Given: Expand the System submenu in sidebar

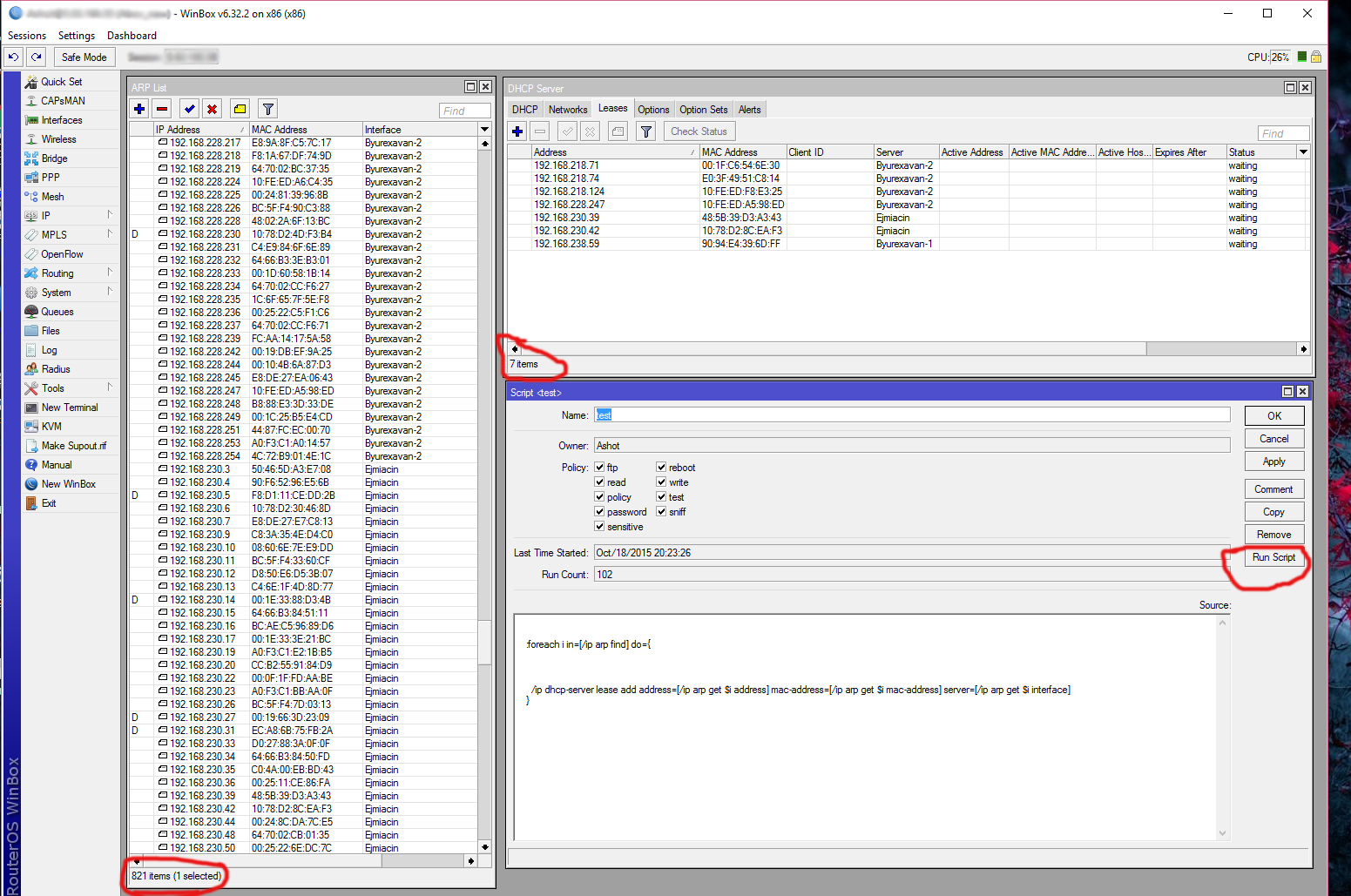Looking at the screenshot, I should click(x=110, y=291).
